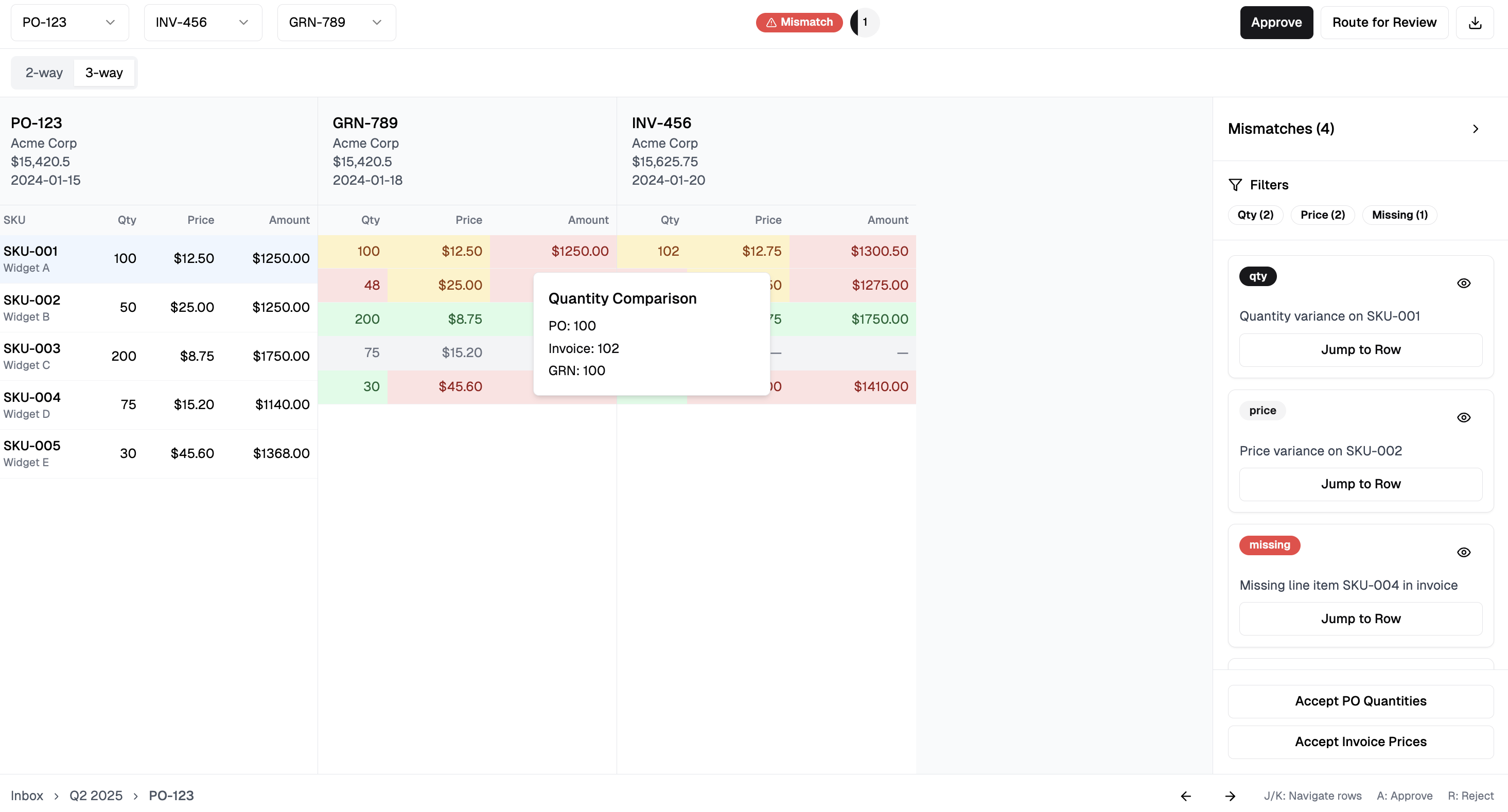
Task: Toggle visibility of SKU-001 quantity variance
Action: [x=1464, y=284]
